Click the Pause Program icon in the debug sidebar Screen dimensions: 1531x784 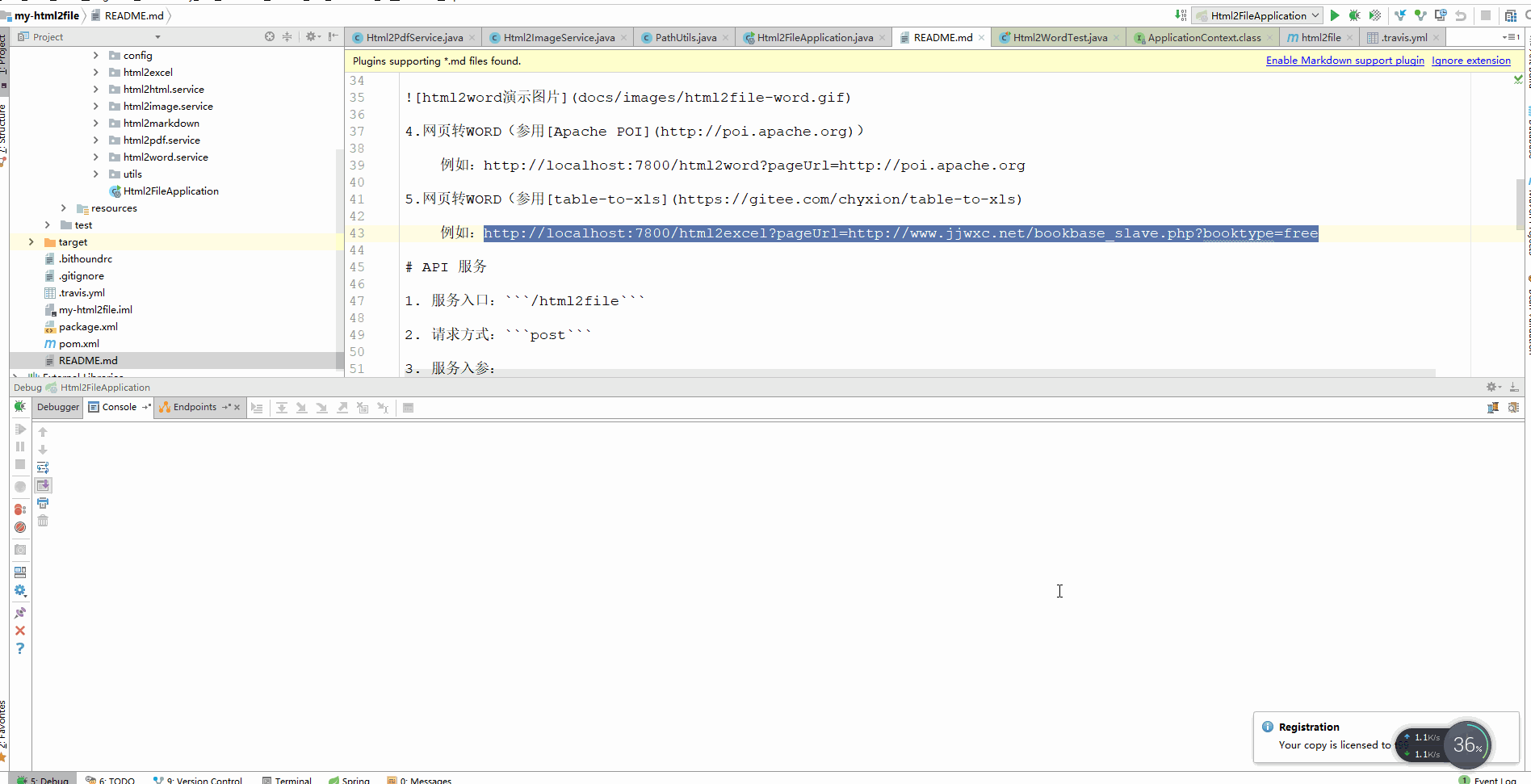pos(20,447)
